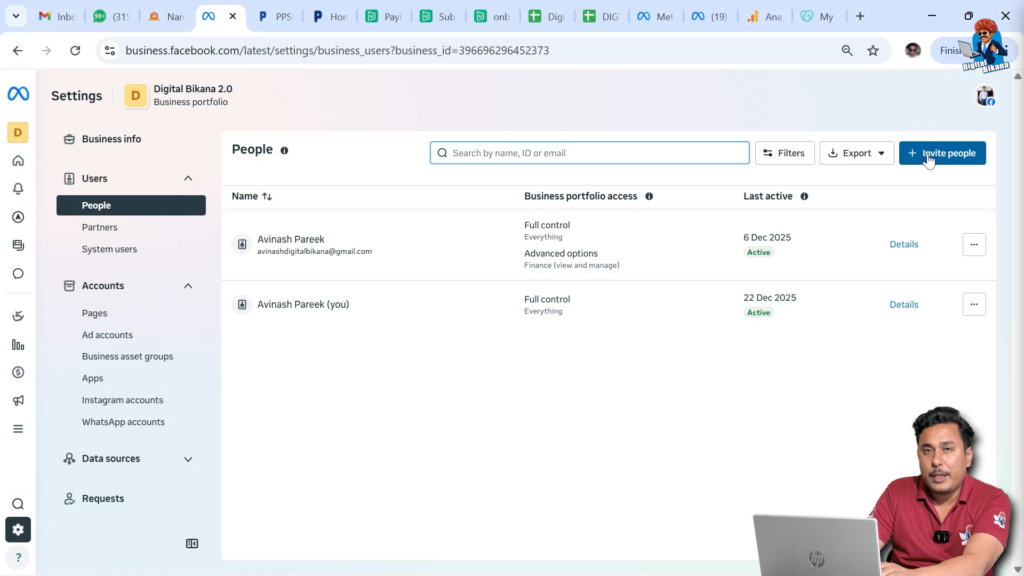Open the help question mark icon

click(x=18, y=557)
